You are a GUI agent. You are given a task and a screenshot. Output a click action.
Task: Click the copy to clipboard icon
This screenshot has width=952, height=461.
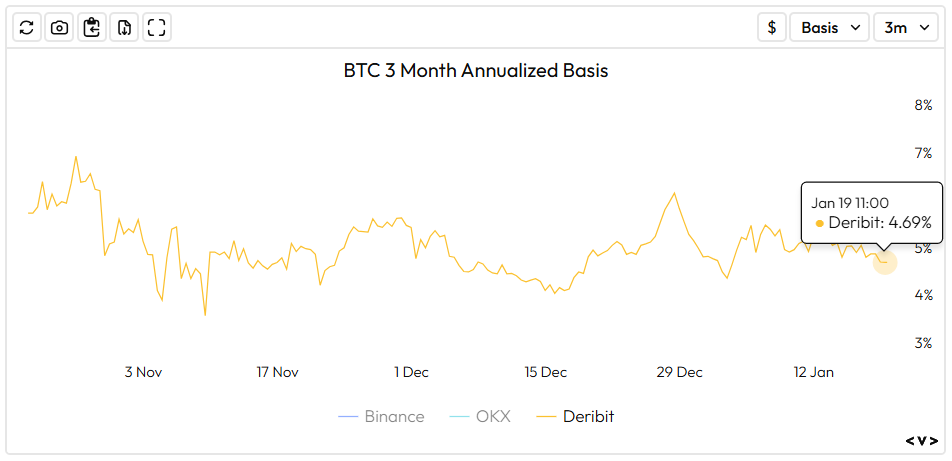coord(92,27)
